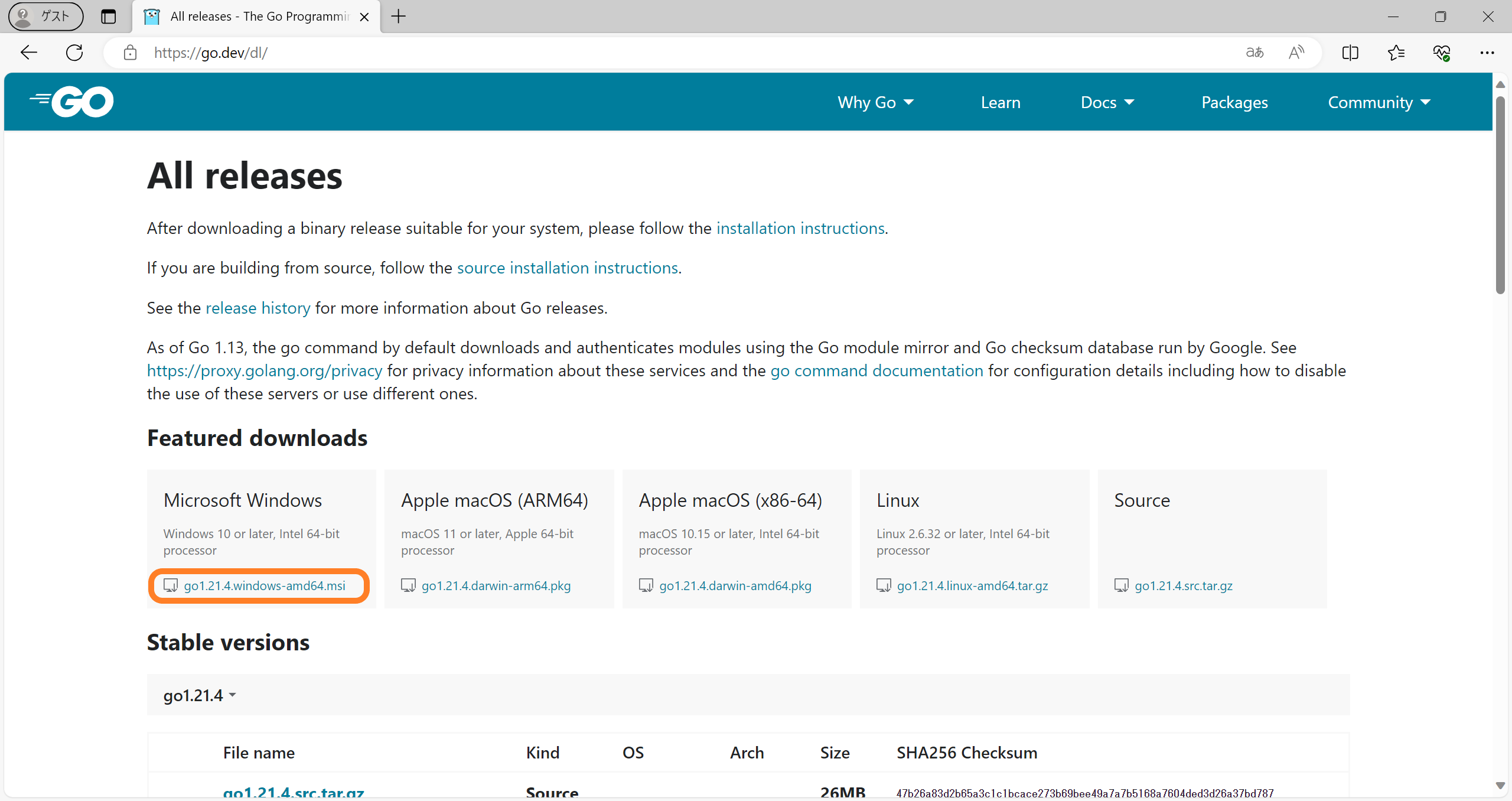Click the page vertical scrollbar thumb

(1500, 195)
